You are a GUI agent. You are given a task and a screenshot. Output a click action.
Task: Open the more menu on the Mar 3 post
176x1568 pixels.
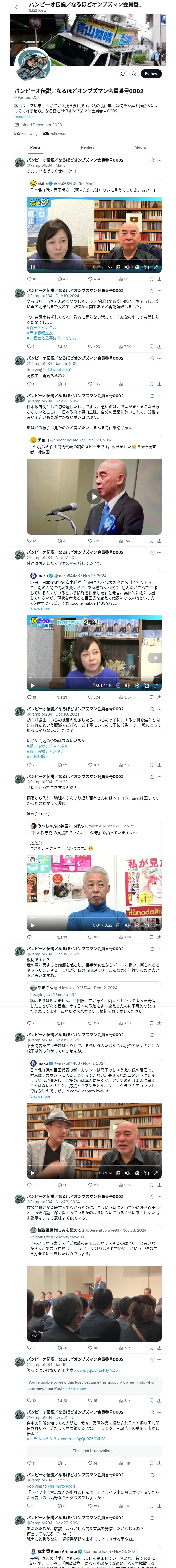[x=160, y=161]
